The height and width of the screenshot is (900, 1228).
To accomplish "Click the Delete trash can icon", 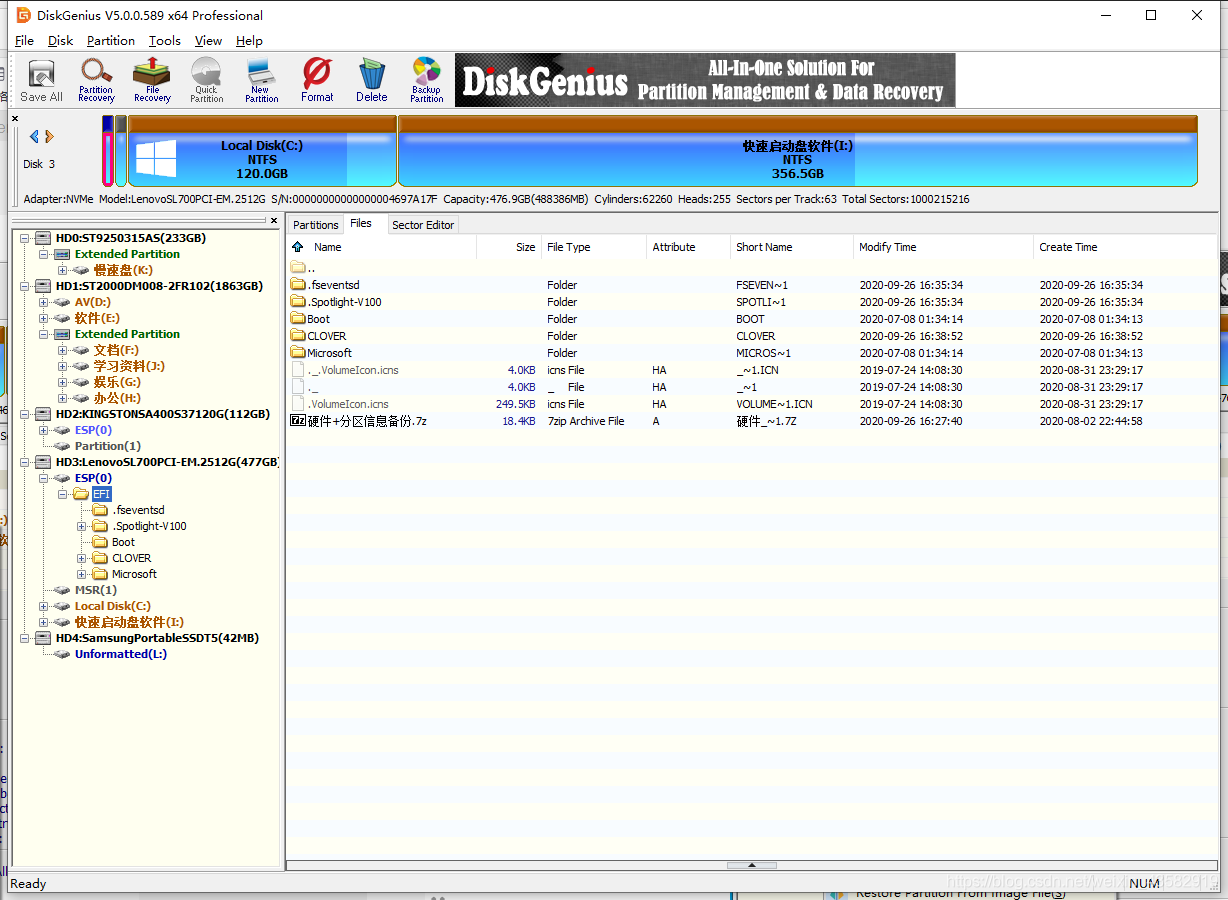I will point(371,80).
